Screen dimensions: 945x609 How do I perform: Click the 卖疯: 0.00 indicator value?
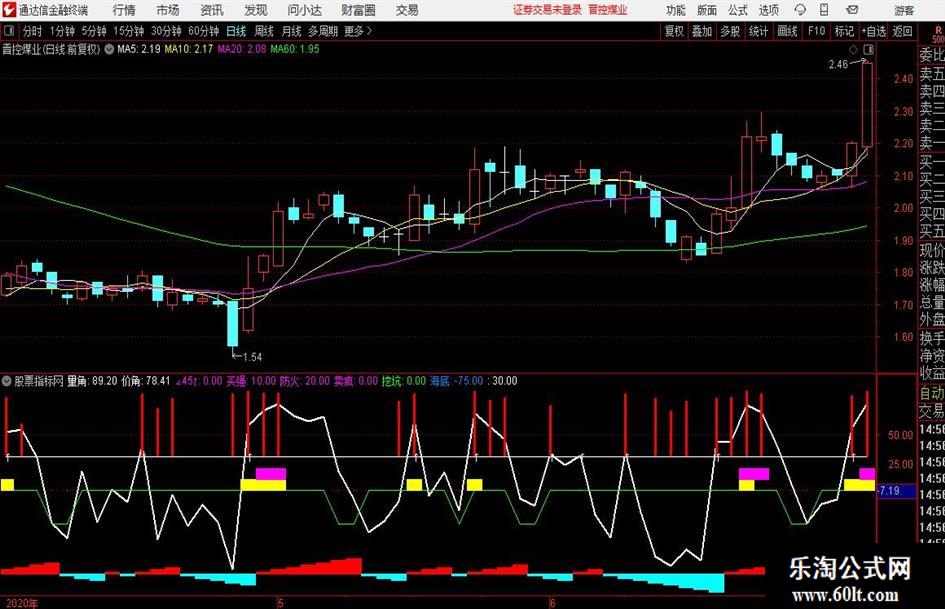pyautogui.click(x=356, y=381)
